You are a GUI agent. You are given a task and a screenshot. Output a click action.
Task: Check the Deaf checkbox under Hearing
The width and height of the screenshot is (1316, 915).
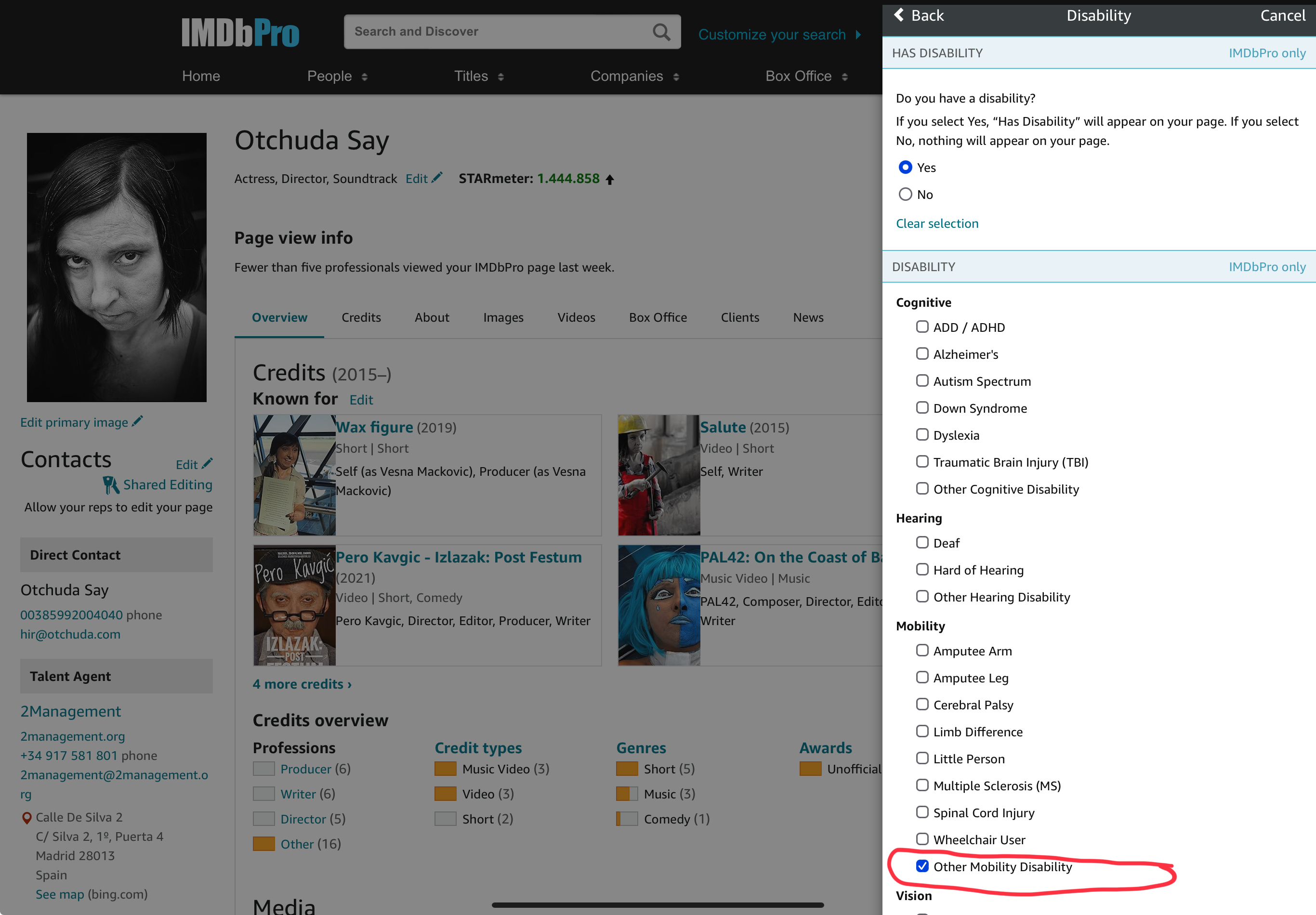(923, 542)
